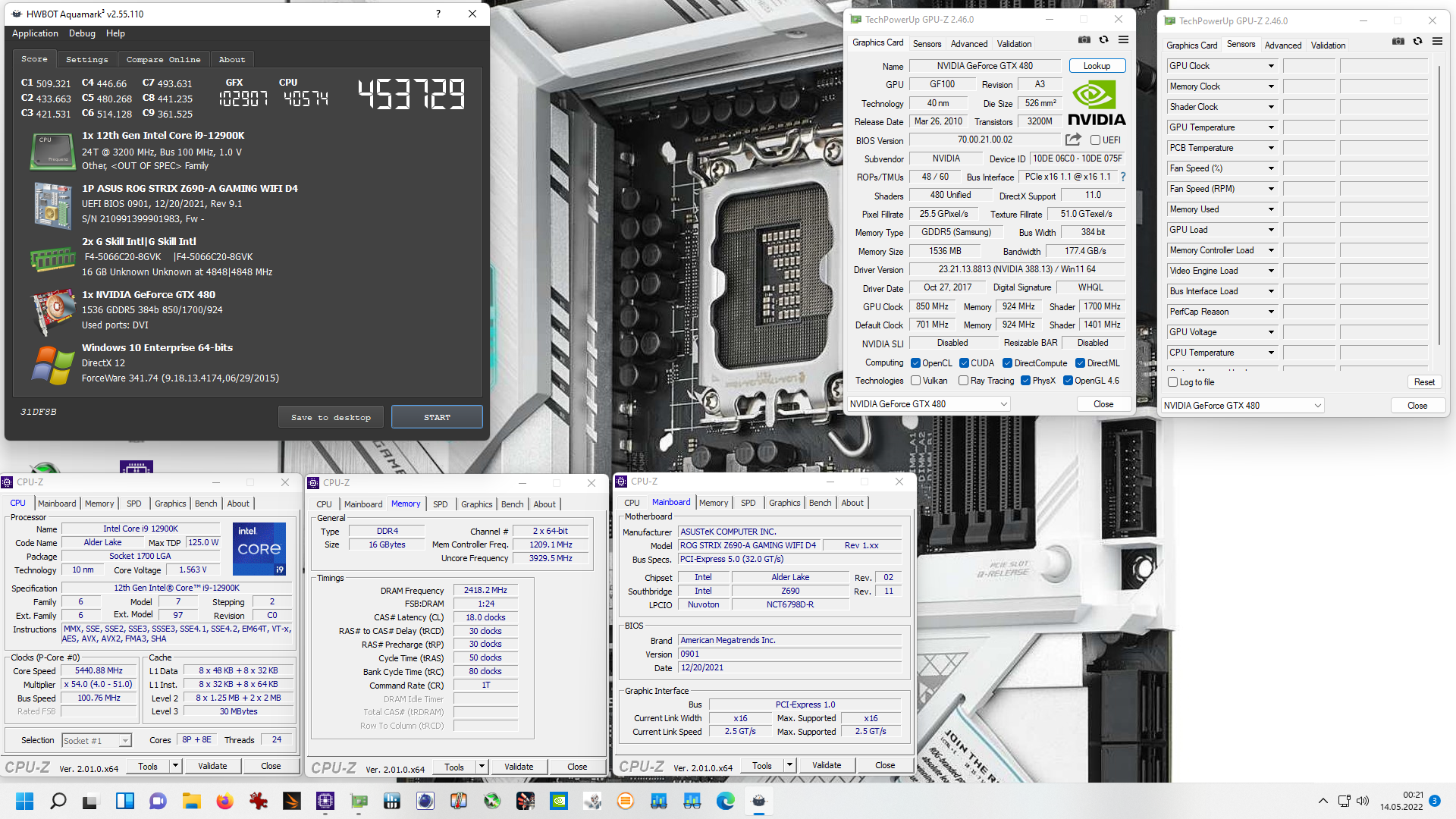Open taskbar Search
Image resolution: width=1456 pixels, height=819 pixels.
point(58,801)
